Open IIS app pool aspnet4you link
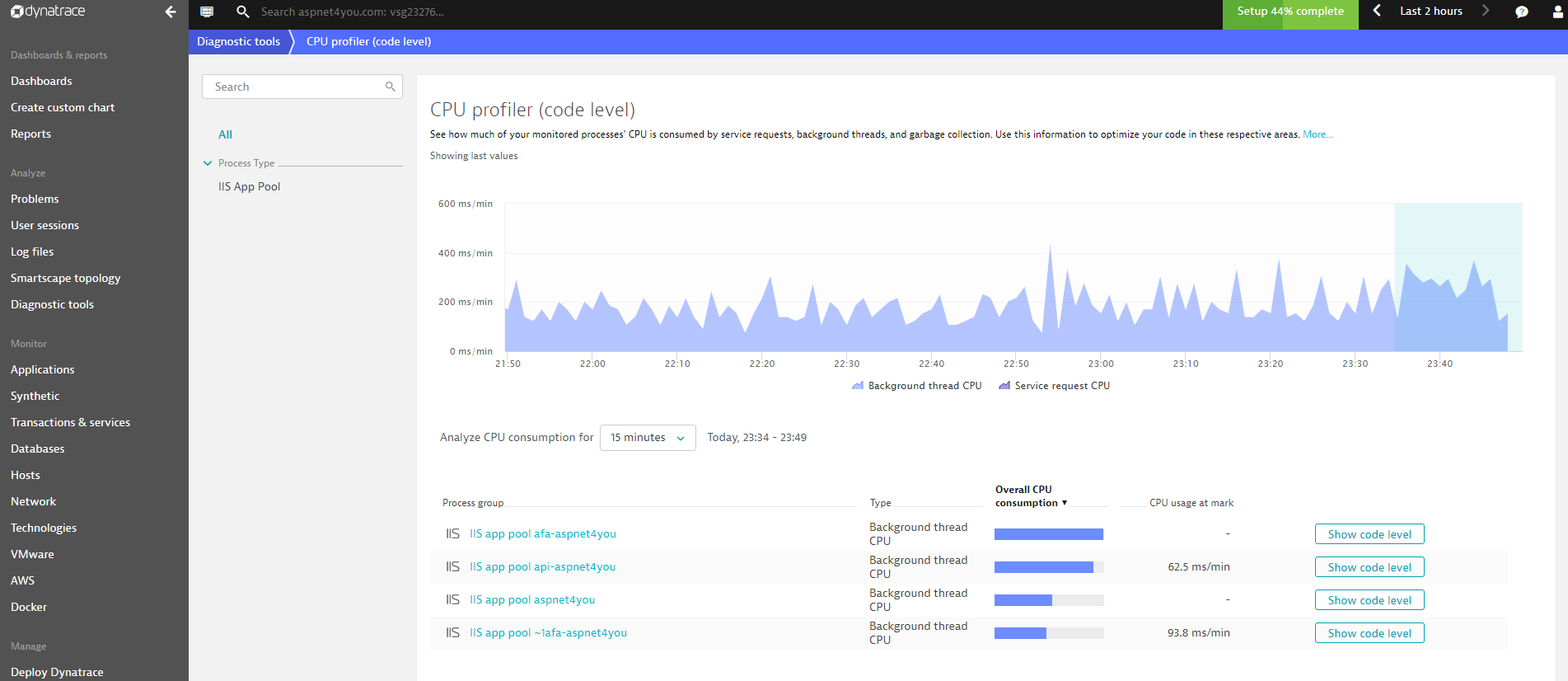Viewport: 1568px width, 681px height. point(532,599)
